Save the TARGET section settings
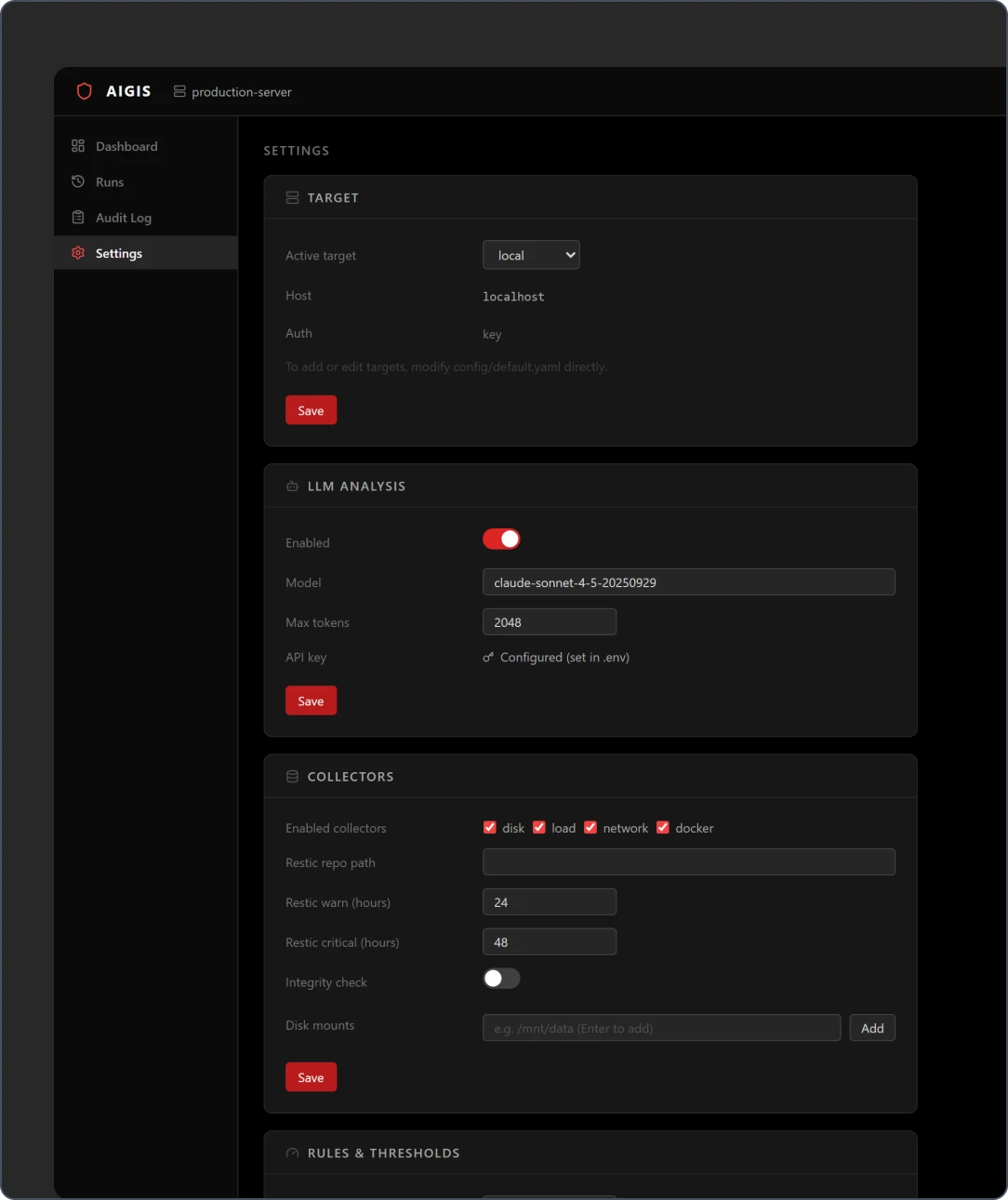 311,410
